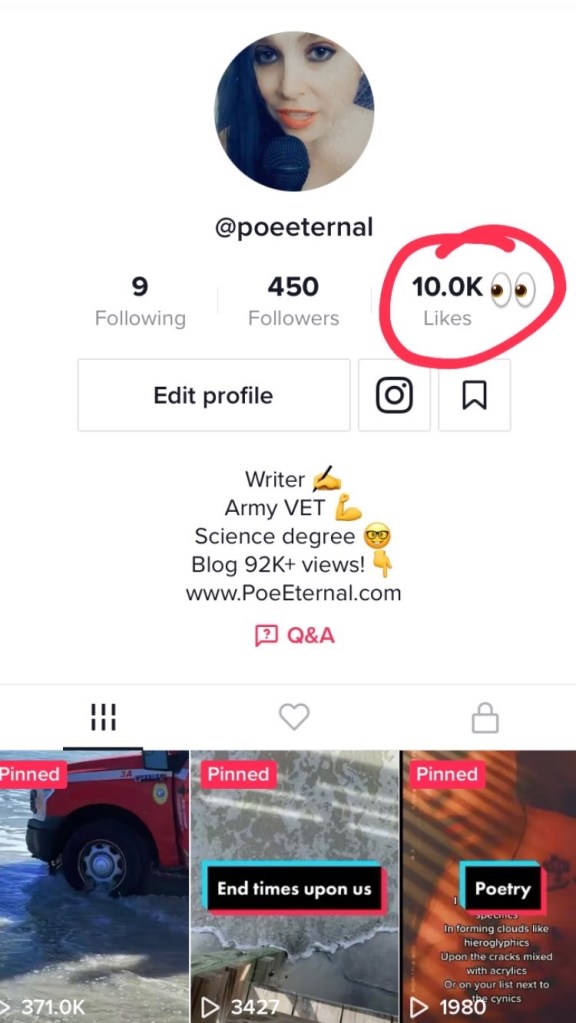This screenshot has height=1023, width=576.
Task: Open the End times upon us video
Action: coord(294,886)
